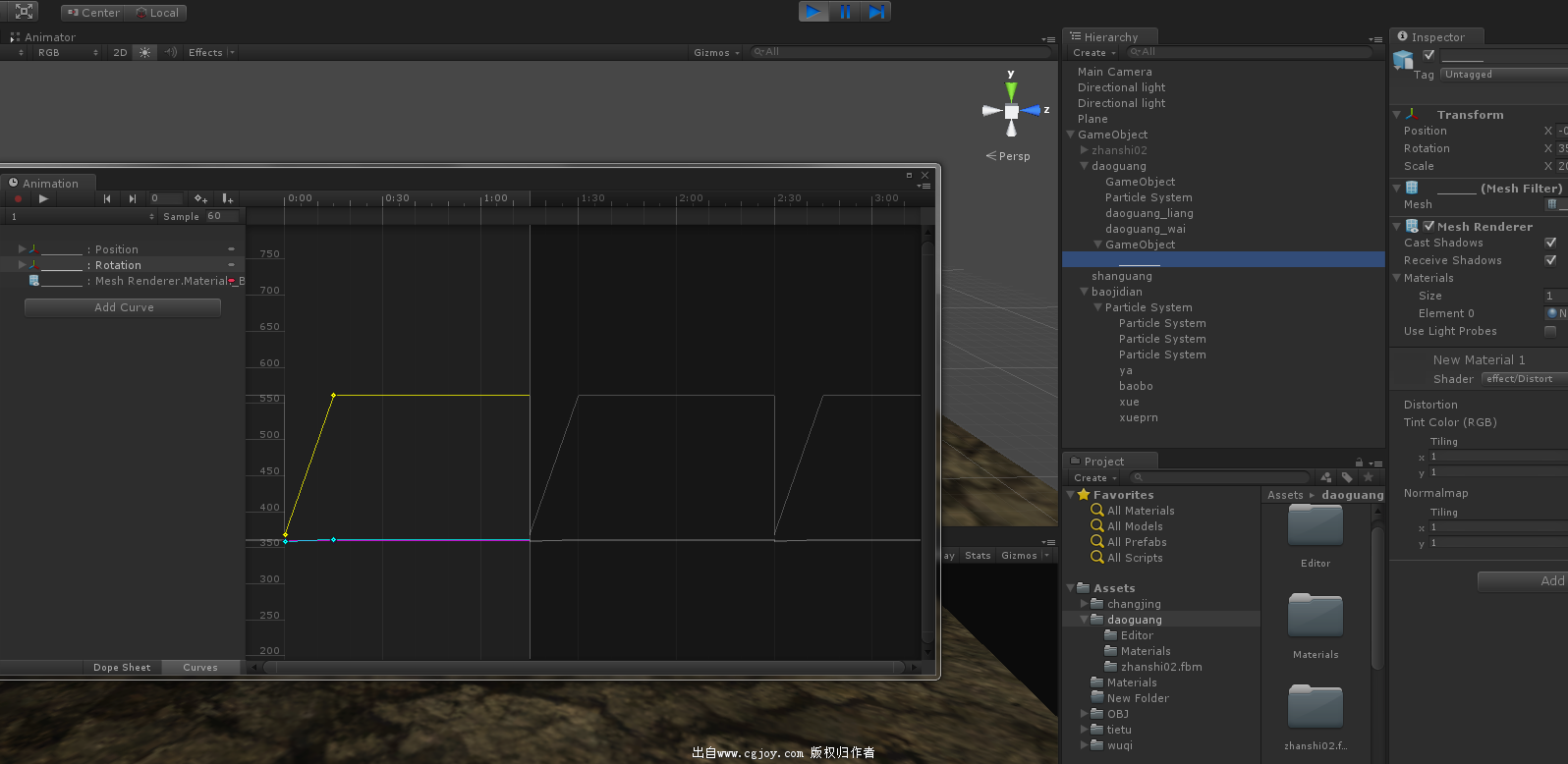Go to previous keyframe in Animation window
This screenshot has width=1568, height=764.
(x=107, y=198)
